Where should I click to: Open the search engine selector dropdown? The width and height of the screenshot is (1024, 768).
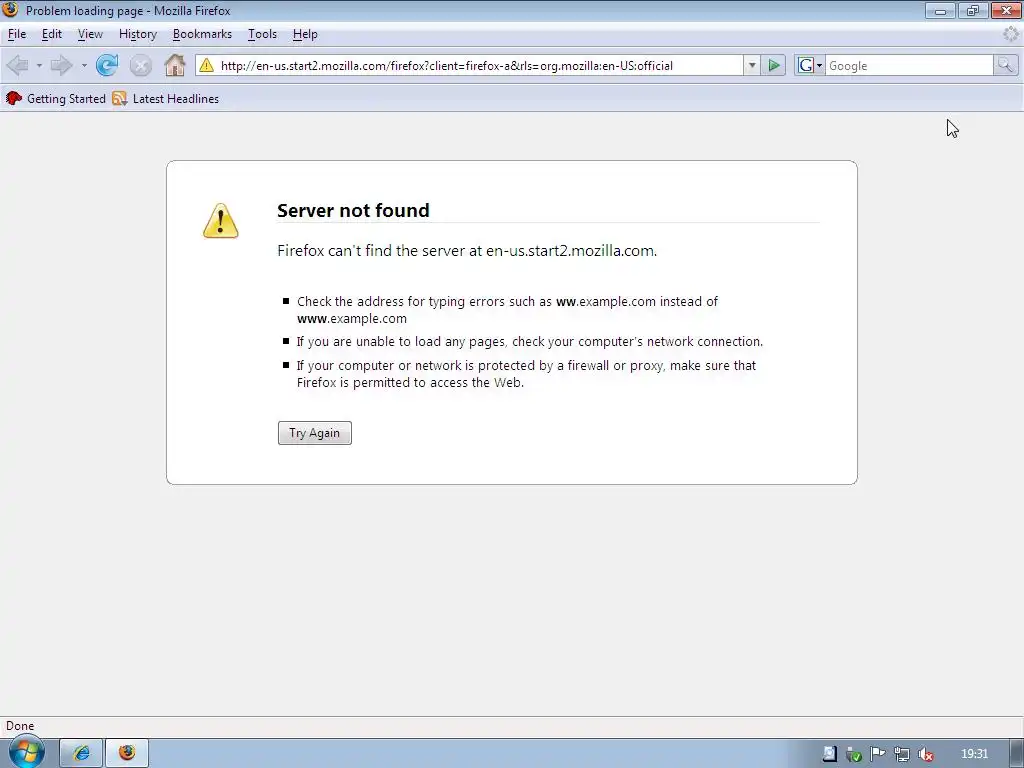coord(819,65)
